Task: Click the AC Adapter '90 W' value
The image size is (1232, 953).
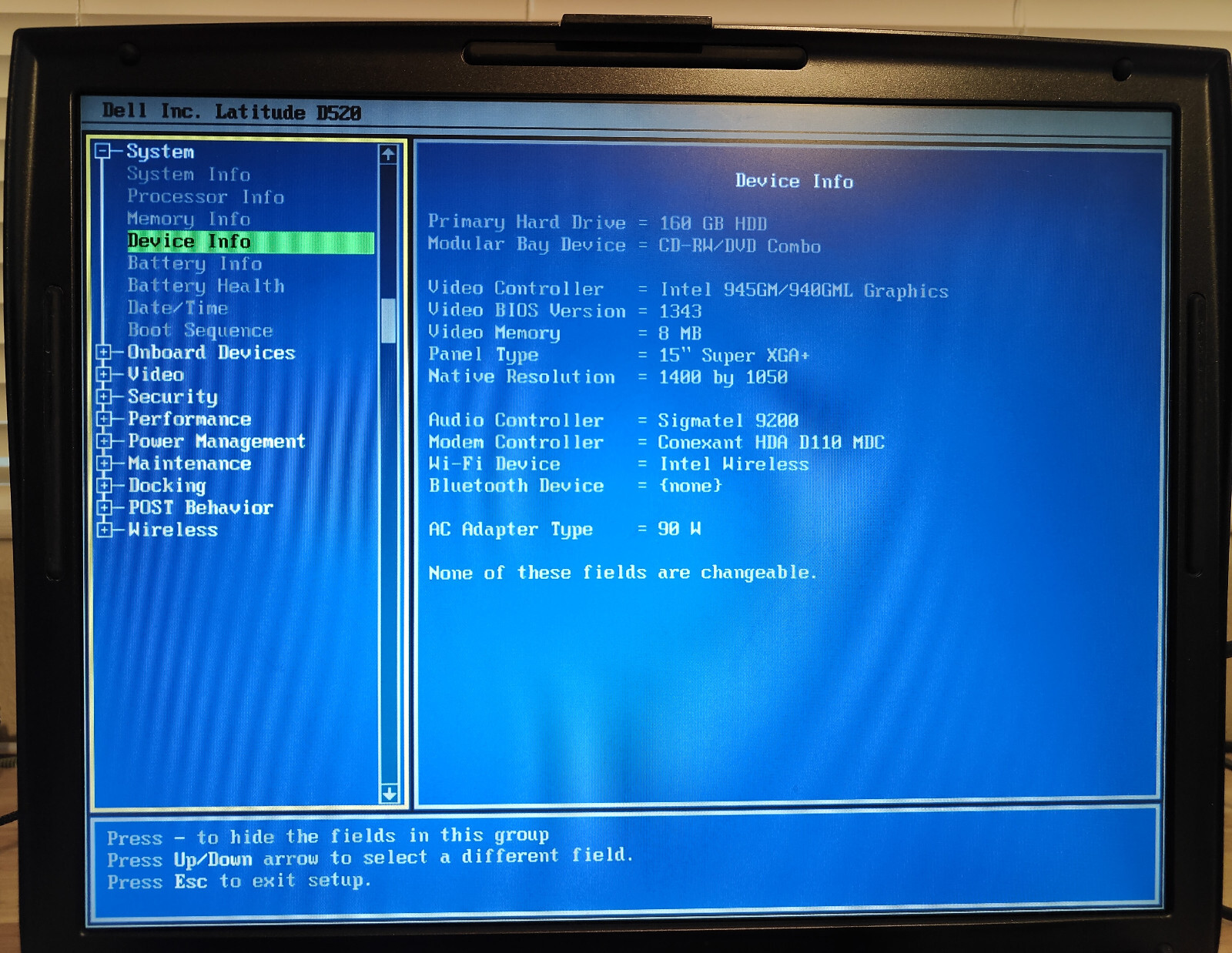Action: (680, 529)
